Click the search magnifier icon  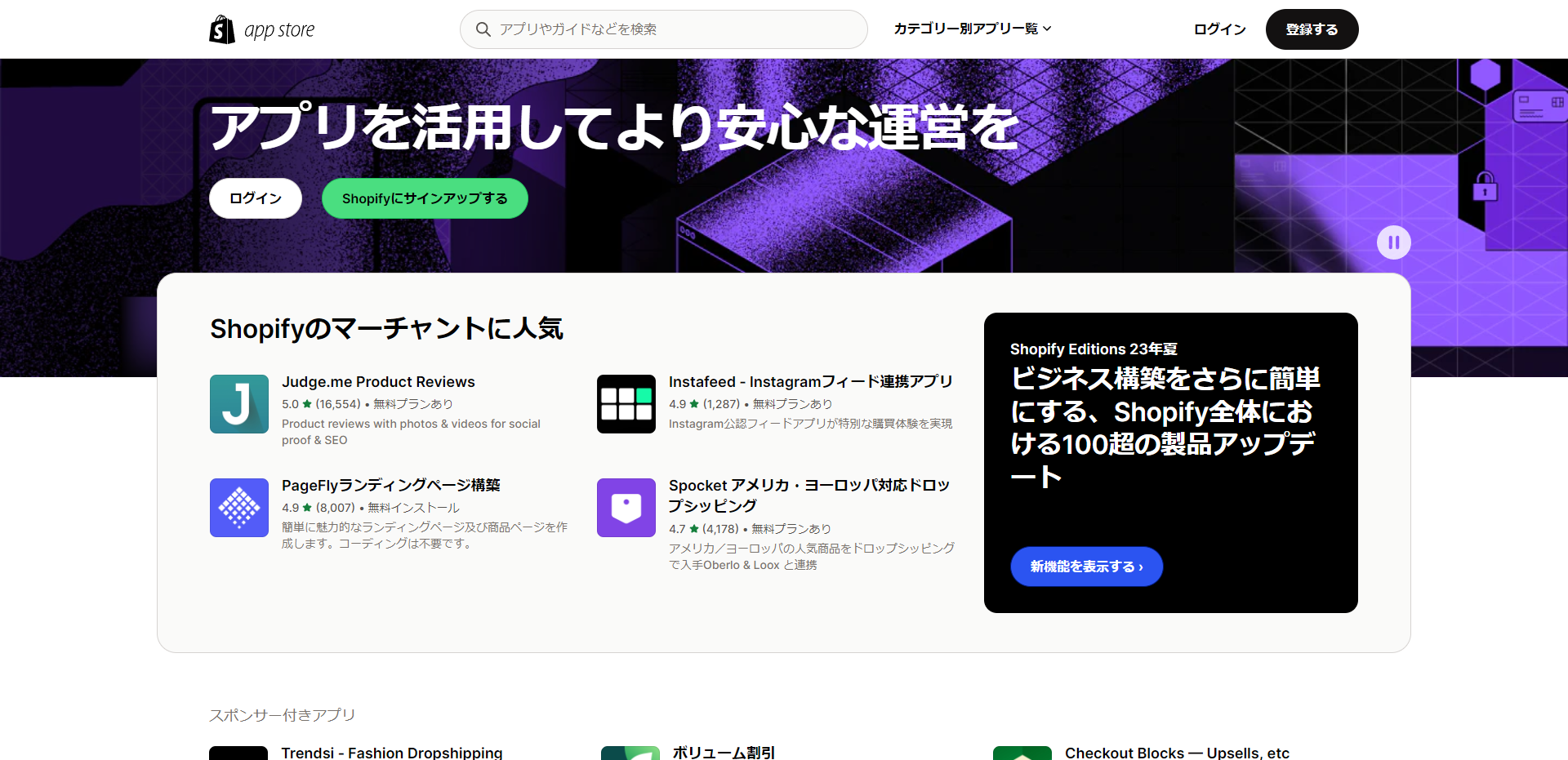[483, 29]
